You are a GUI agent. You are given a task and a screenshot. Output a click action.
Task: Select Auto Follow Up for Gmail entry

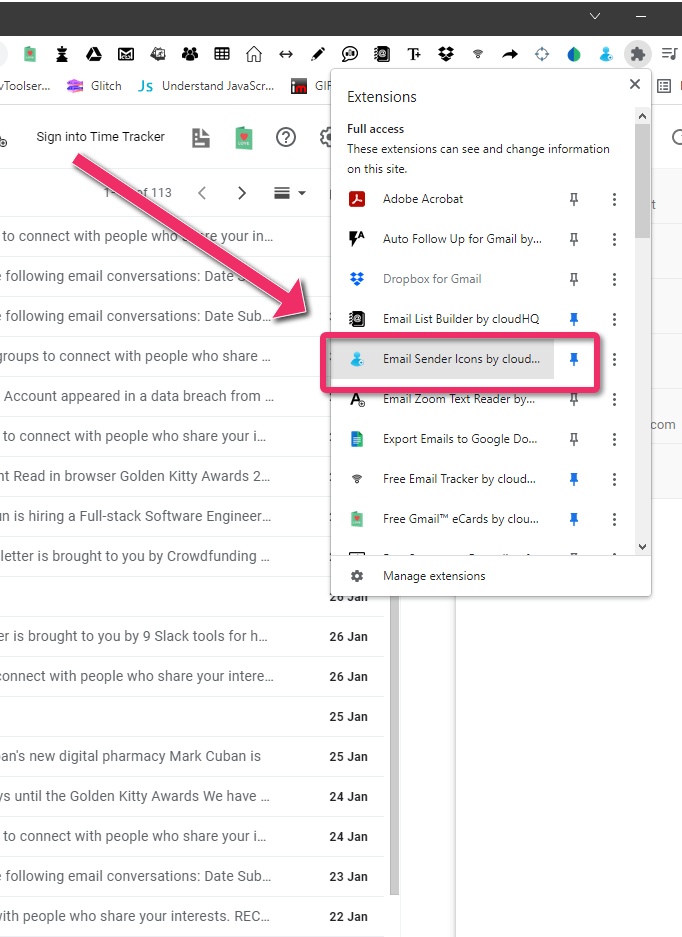click(x=442, y=239)
